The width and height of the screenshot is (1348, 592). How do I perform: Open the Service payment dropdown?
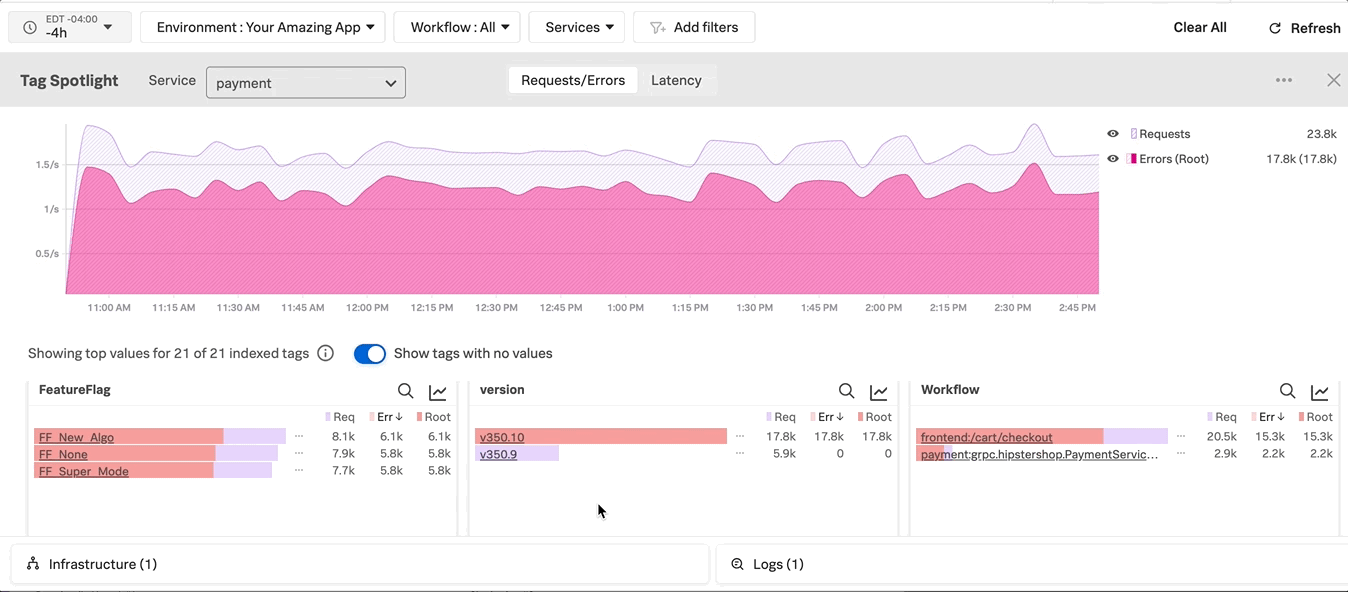coord(305,83)
